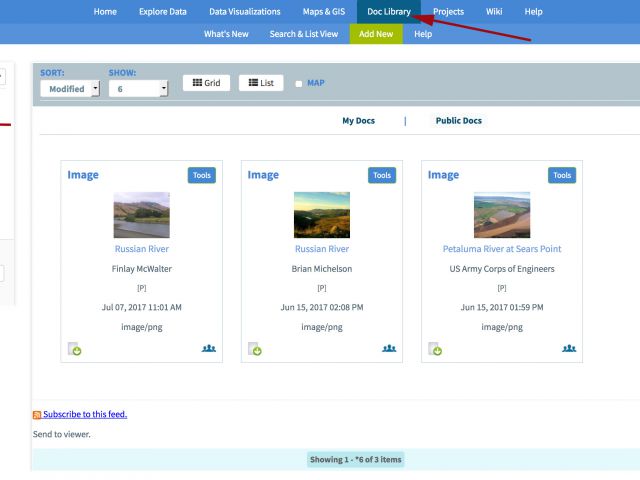Open Home in the top navigation
640x480 pixels.
(105, 11)
